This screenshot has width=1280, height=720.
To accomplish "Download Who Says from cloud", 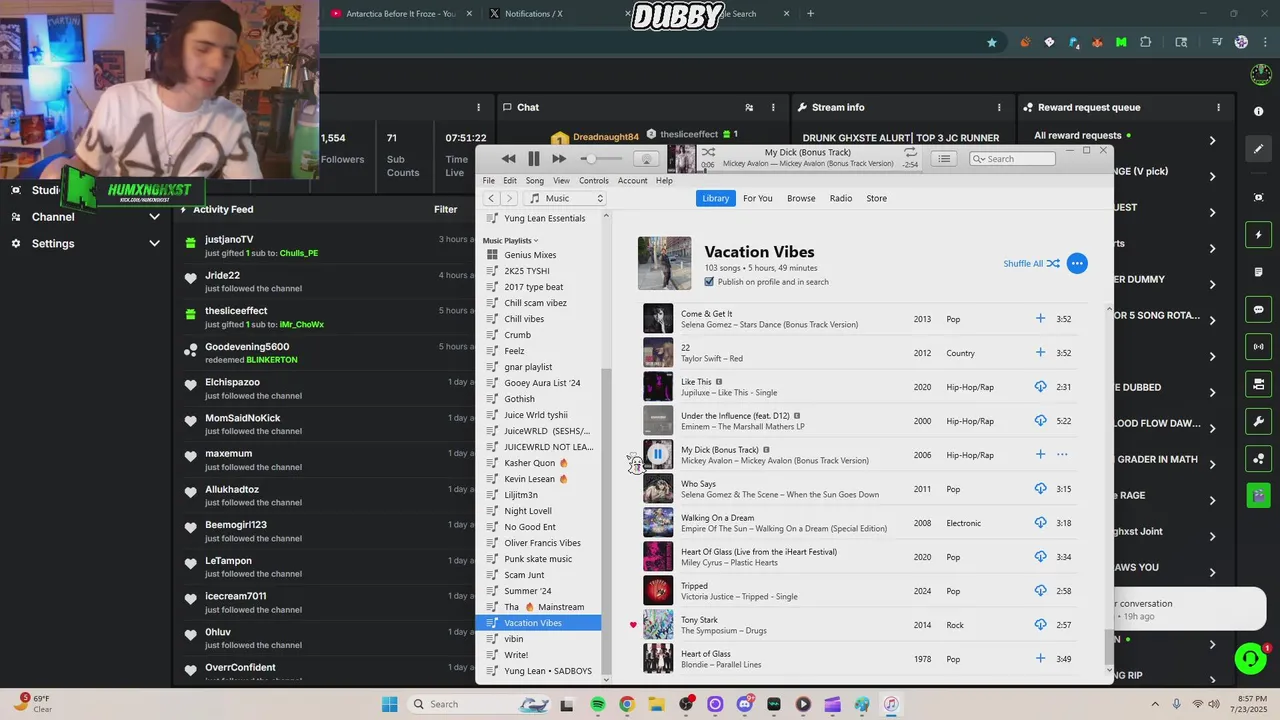I will [x=1040, y=489].
